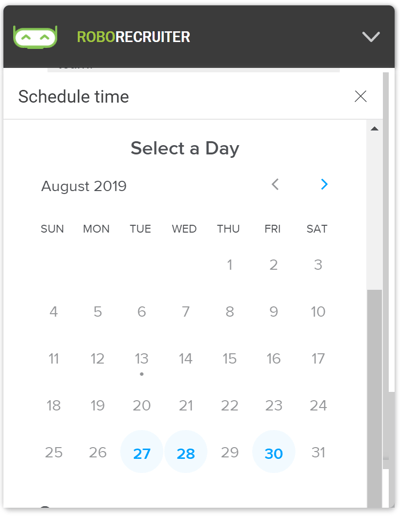The height and width of the screenshot is (517, 400).
Task: Advance to next month with blue arrow
Action: pyautogui.click(x=324, y=184)
